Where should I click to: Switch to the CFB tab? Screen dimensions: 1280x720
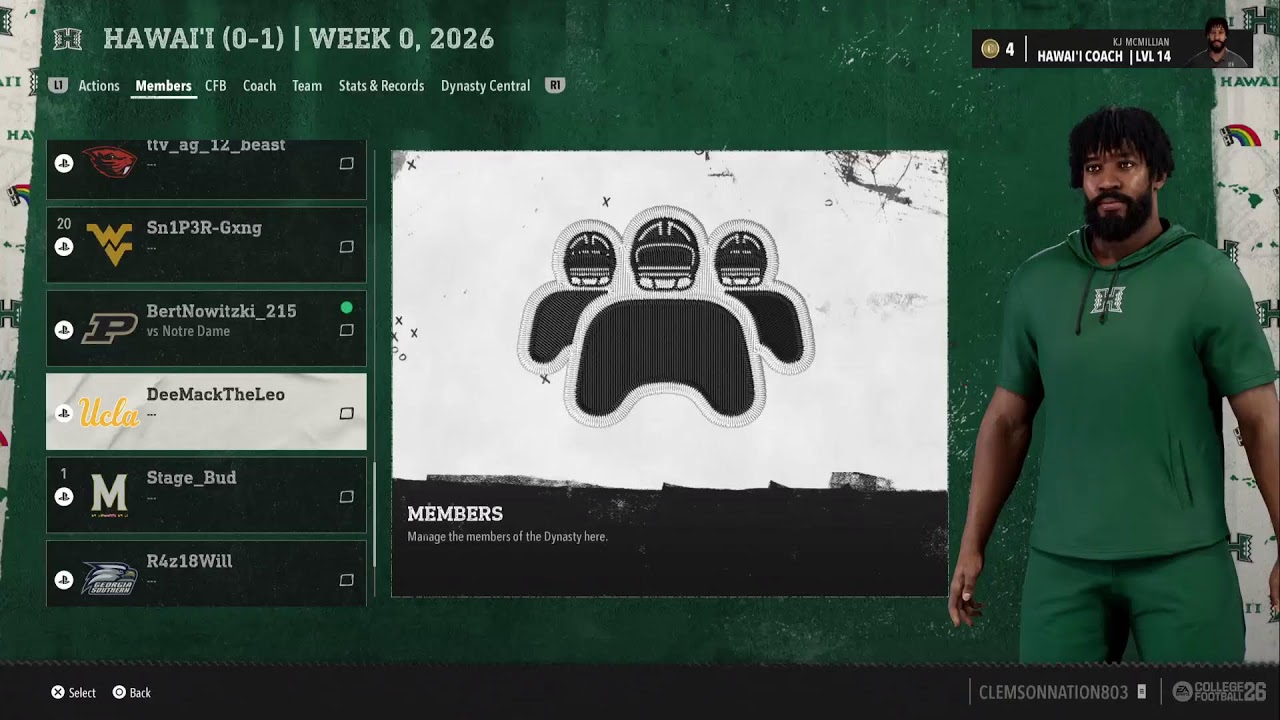(x=216, y=86)
